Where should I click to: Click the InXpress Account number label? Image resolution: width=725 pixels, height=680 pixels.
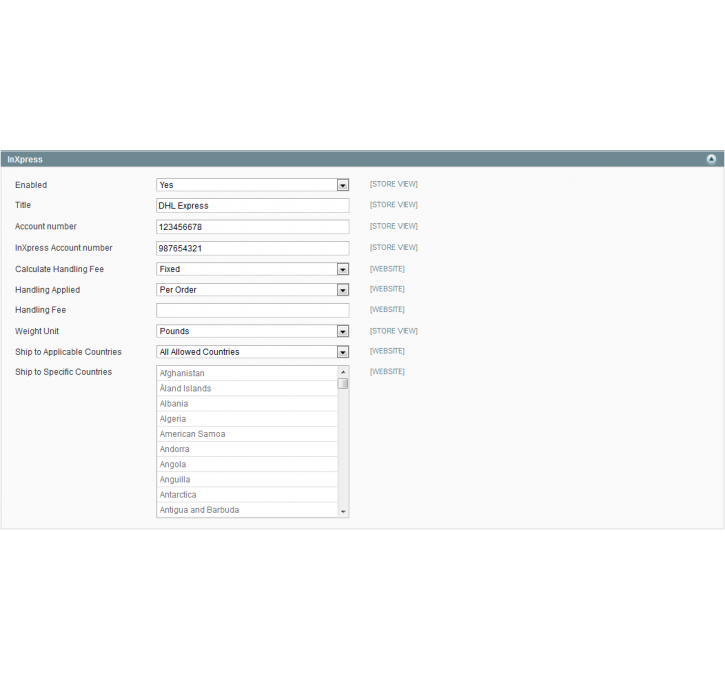pos(64,248)
